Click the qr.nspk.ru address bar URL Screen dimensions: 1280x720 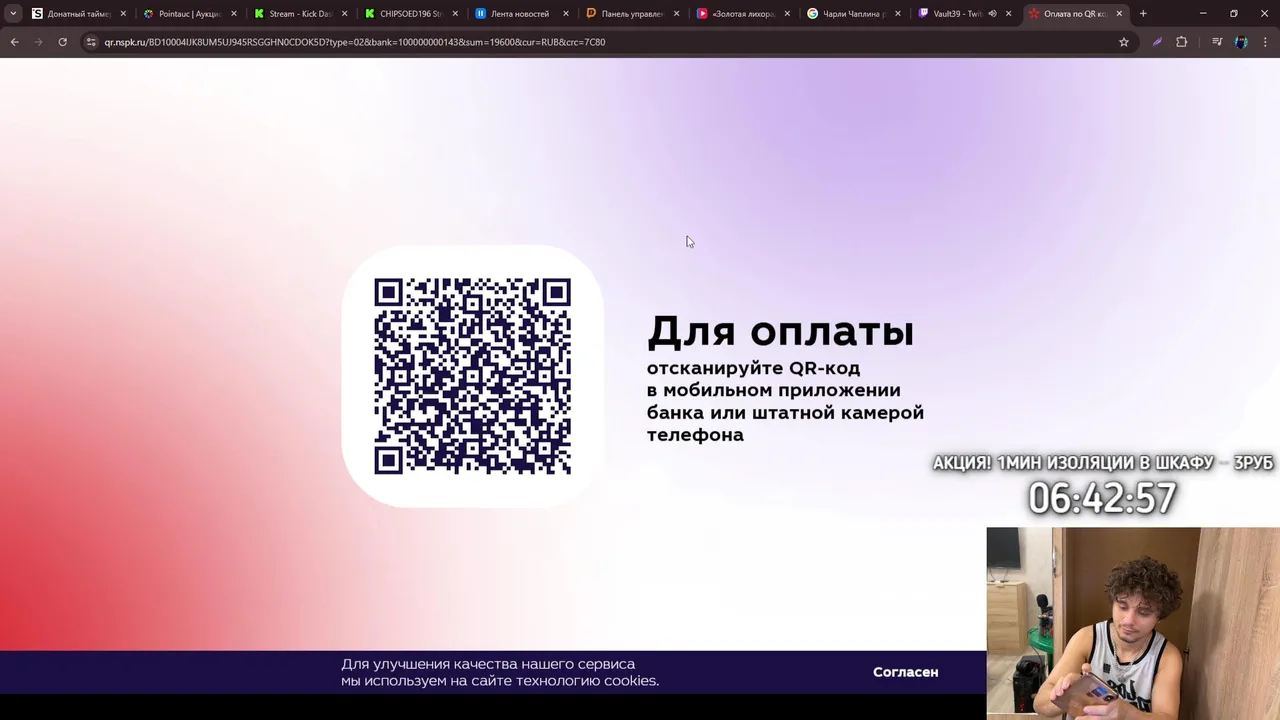(x=355, y=42)
